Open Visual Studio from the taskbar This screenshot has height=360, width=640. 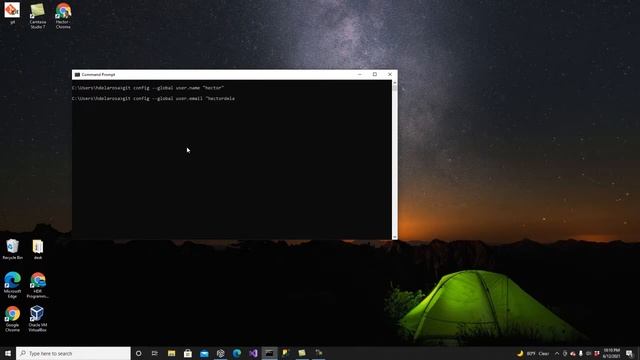point(253,353)
